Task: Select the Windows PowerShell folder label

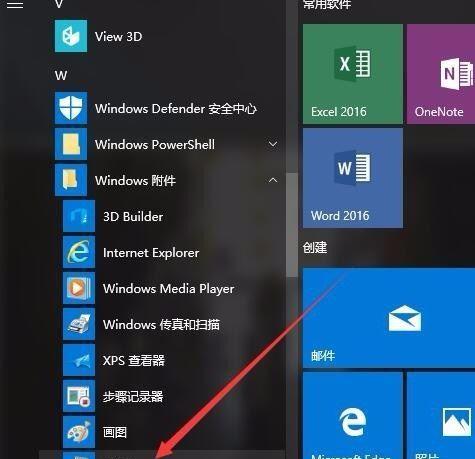Action: [x=155, y=145]
